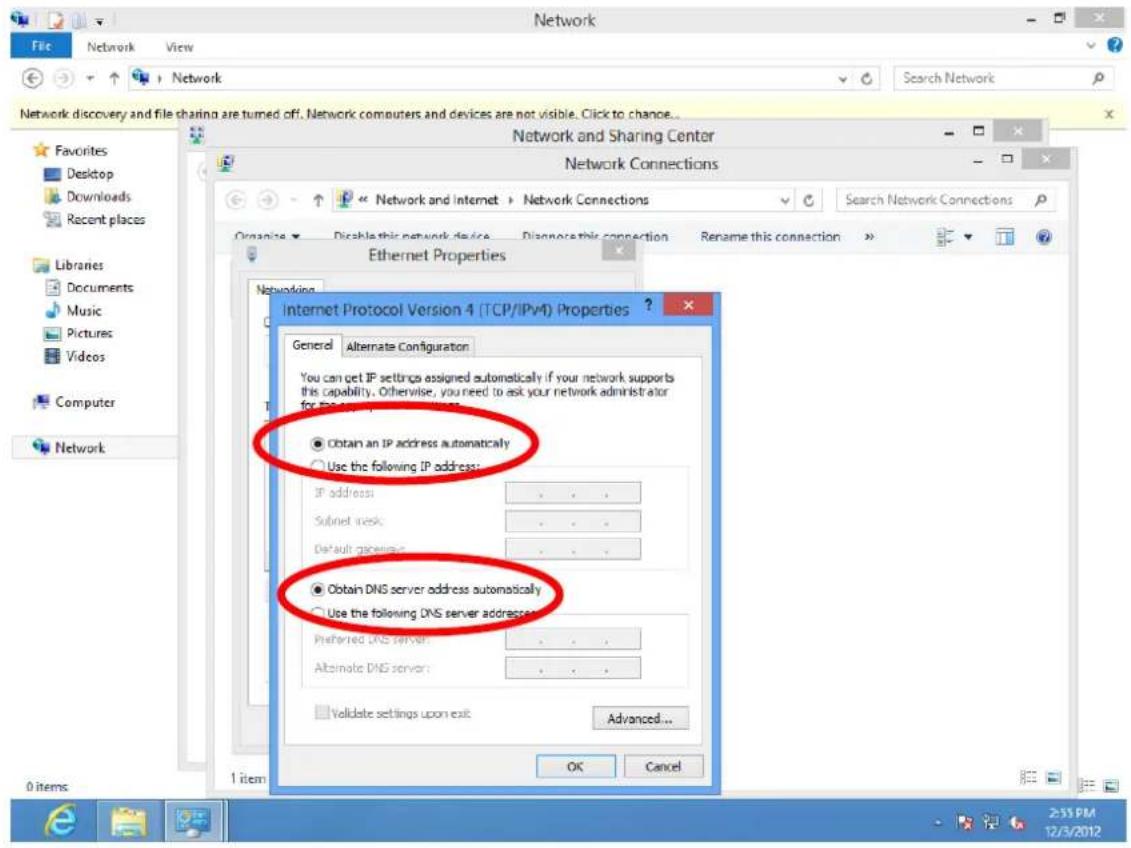Refresh the Network Connections window
The width and height of the screenshot is (1131, 848).
pyautogui.click(x=809, y=200)
